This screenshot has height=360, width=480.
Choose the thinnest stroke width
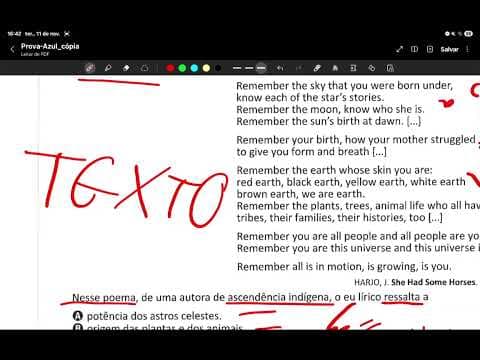click(x=237, y=68)
